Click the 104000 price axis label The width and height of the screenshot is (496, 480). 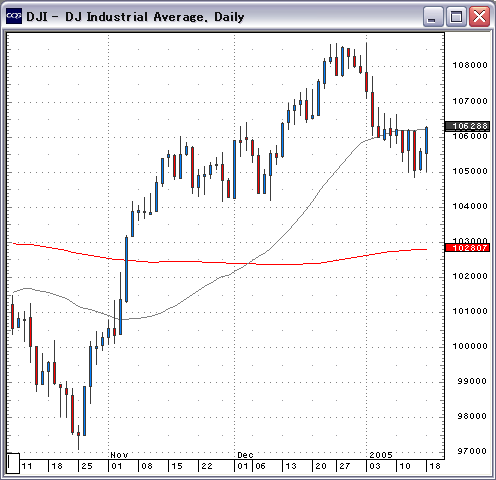click(x=470, y=206)
